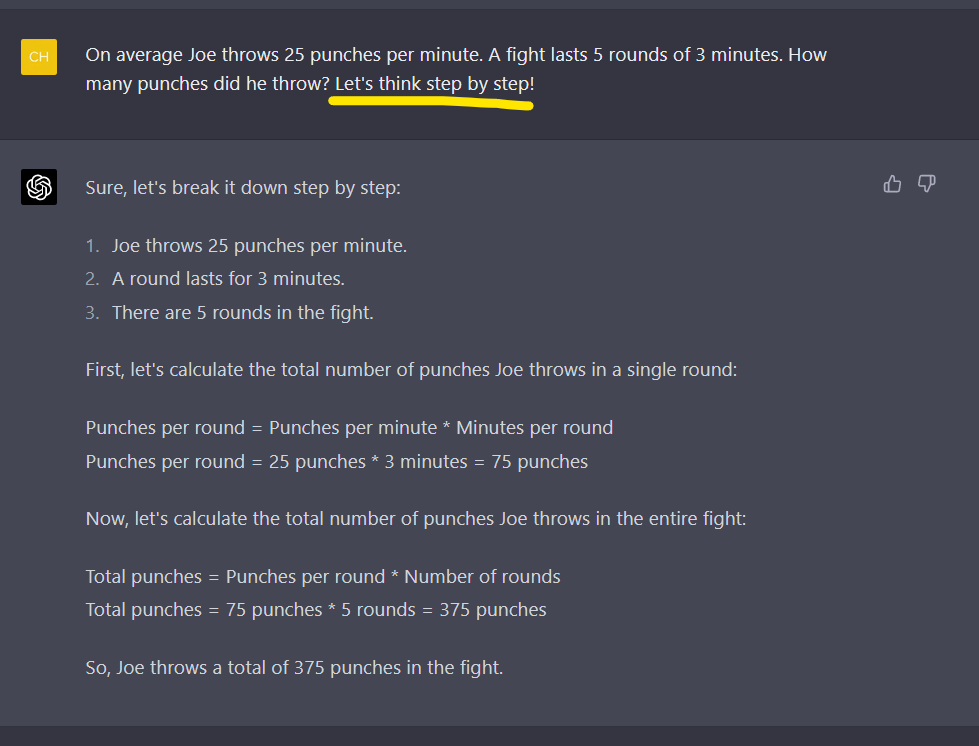The image size is (979, 746).
Task: Click "Sure, let's break it down" intro line
Action: pyautogui.click(x=243, y=187)
